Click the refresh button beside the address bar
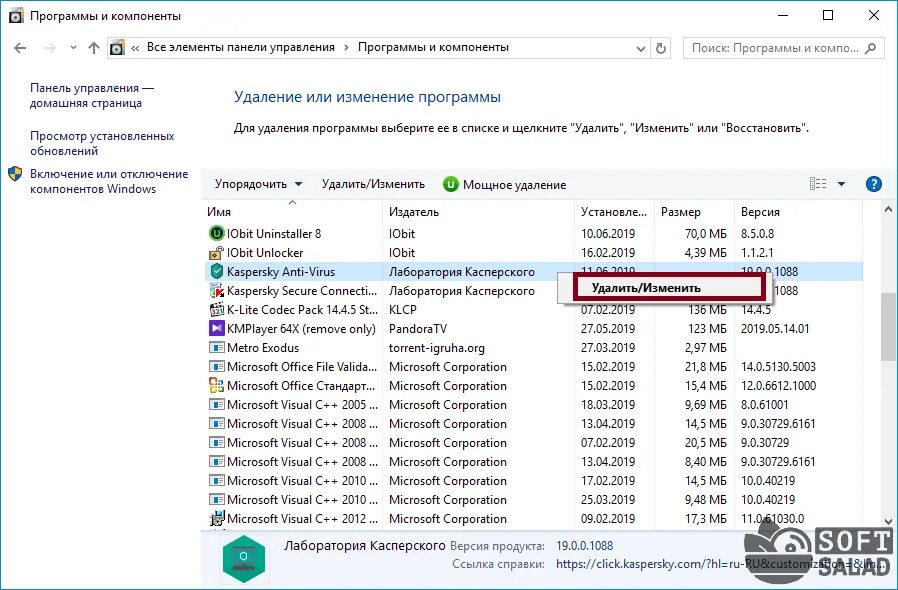Image resolution: width=898 pixels, height=590 pixels. coord(660,48)
